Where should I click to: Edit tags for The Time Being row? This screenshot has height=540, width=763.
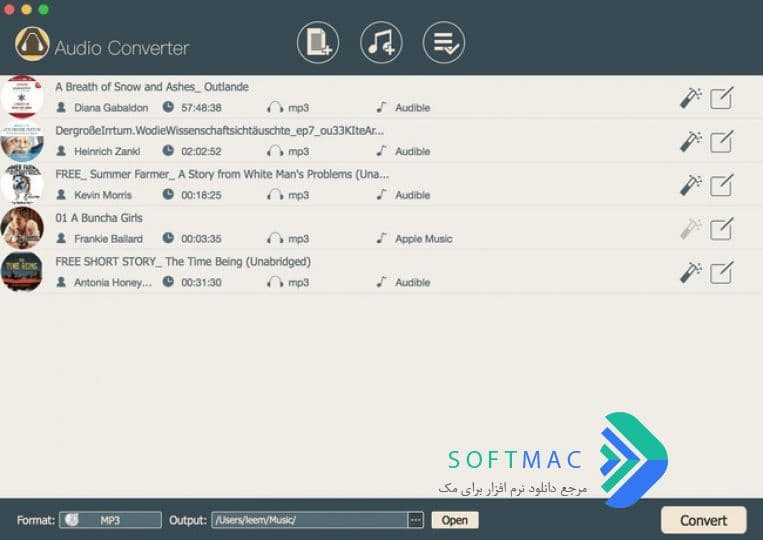tap(722, 272)
